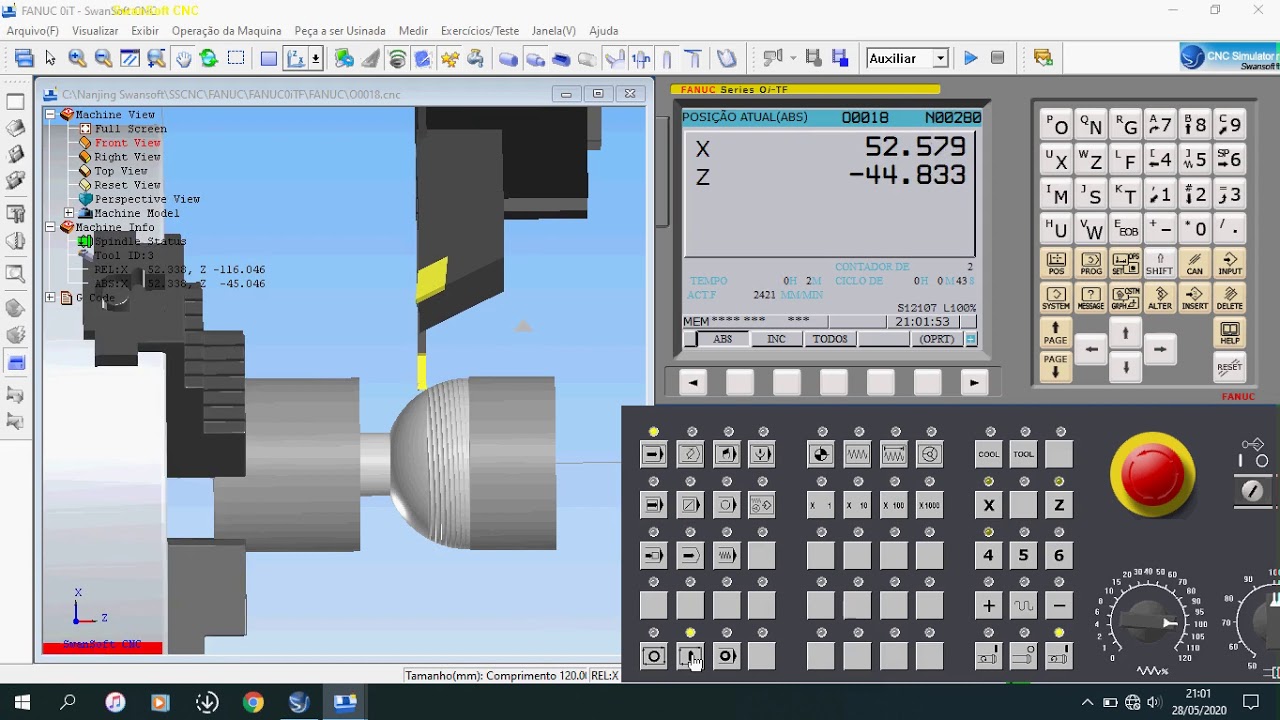The height and width of the screenshot is (720, 1280).
Task: Toggle the TOOL button on operator panel
Action: click(1024, 454)
